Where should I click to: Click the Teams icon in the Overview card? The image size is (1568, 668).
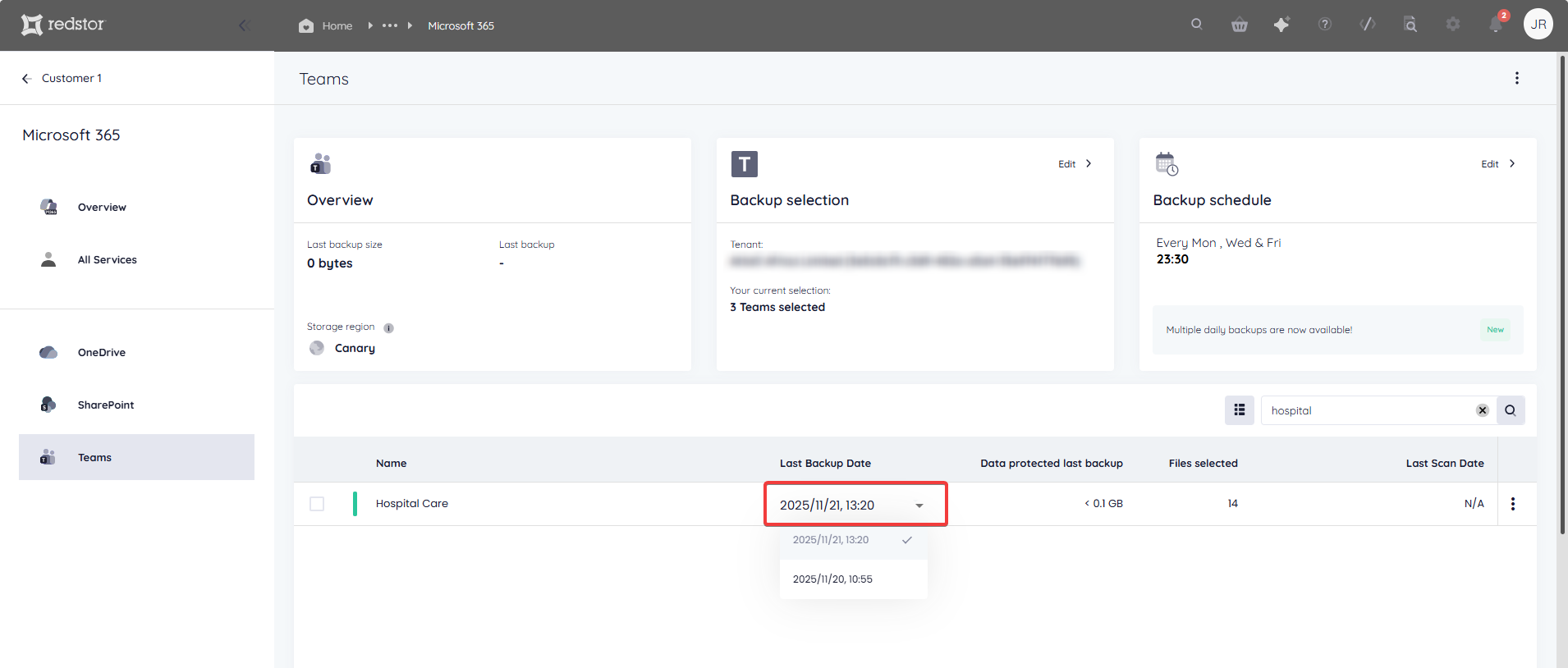320,164
